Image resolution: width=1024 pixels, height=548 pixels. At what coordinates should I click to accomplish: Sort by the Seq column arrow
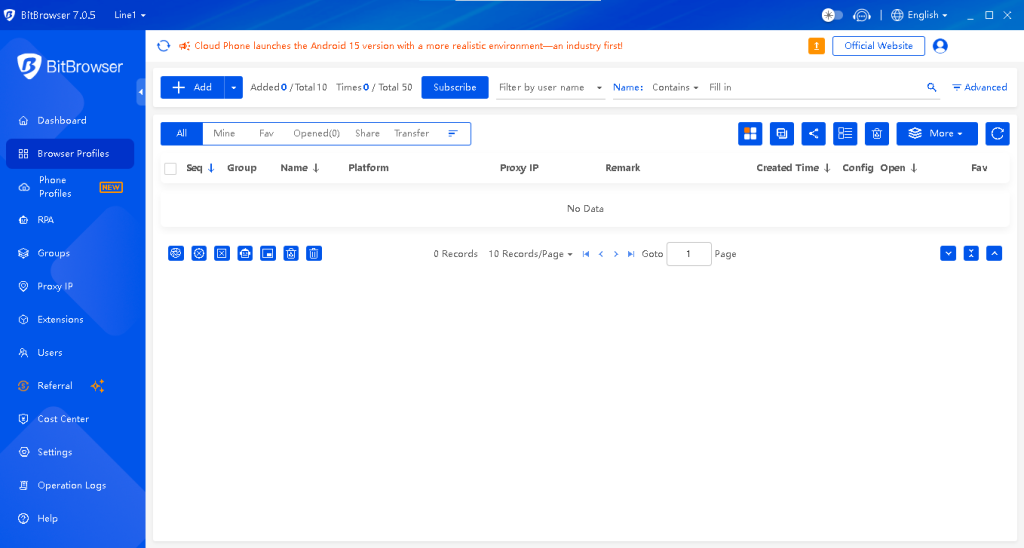211,168
